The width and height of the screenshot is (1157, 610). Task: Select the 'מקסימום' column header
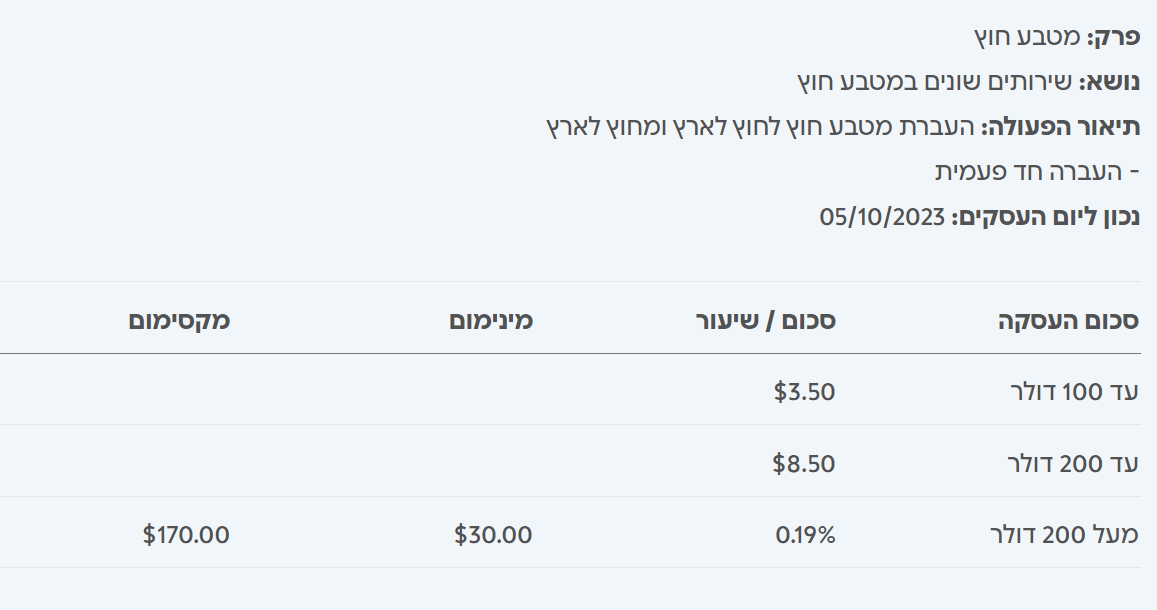[x=179, y=321]
